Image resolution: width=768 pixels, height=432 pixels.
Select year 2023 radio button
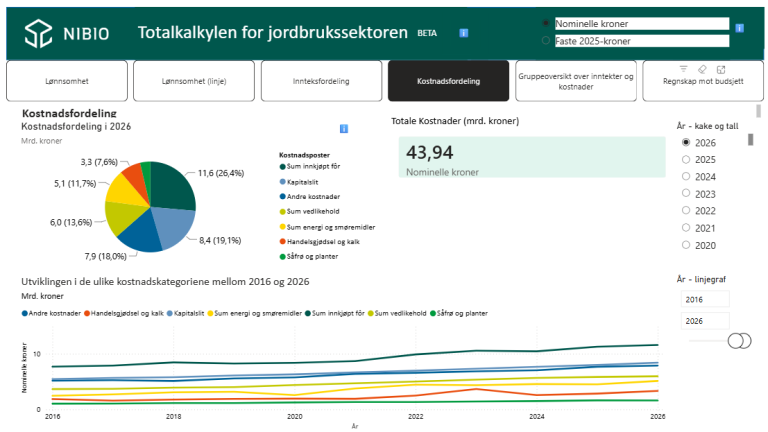click(x=686, y=193)
